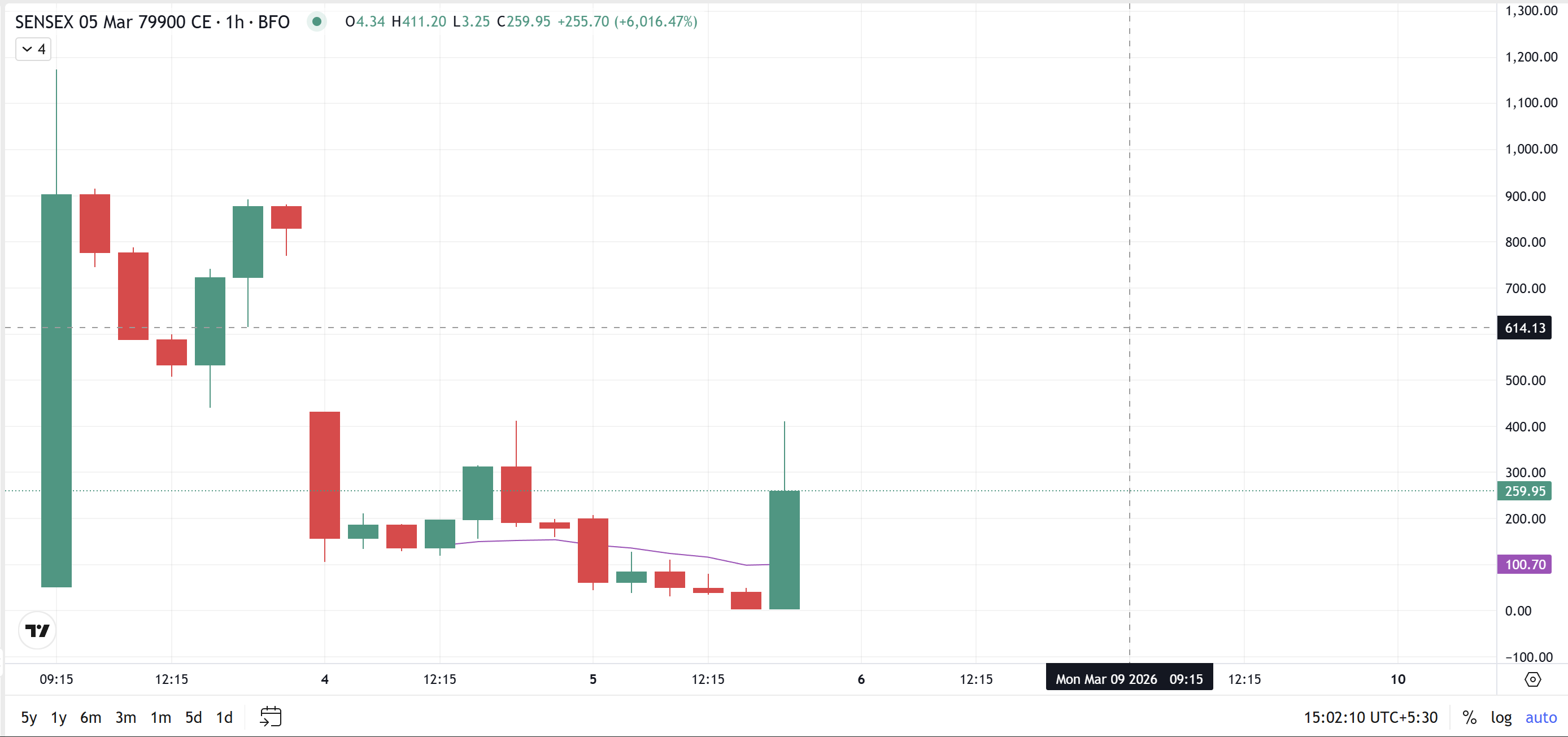
Task: Click the green market status dot
Action: (x=316, y=22)
